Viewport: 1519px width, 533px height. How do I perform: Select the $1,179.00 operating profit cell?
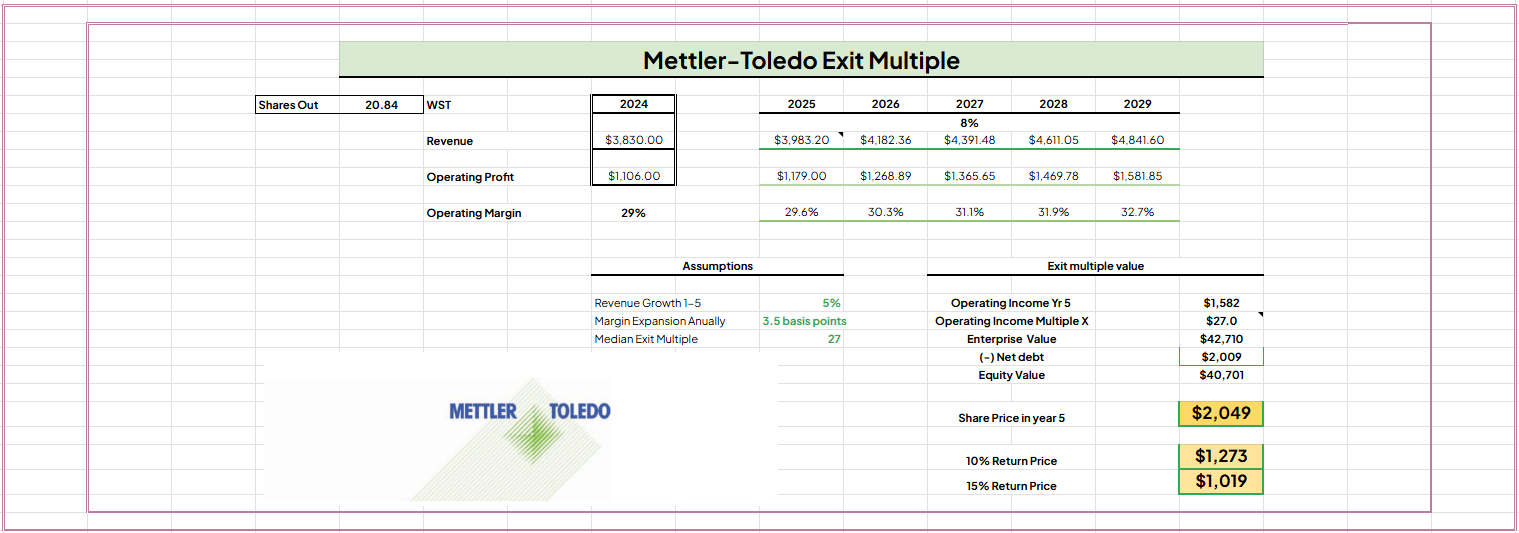click(x=801, y=176)
